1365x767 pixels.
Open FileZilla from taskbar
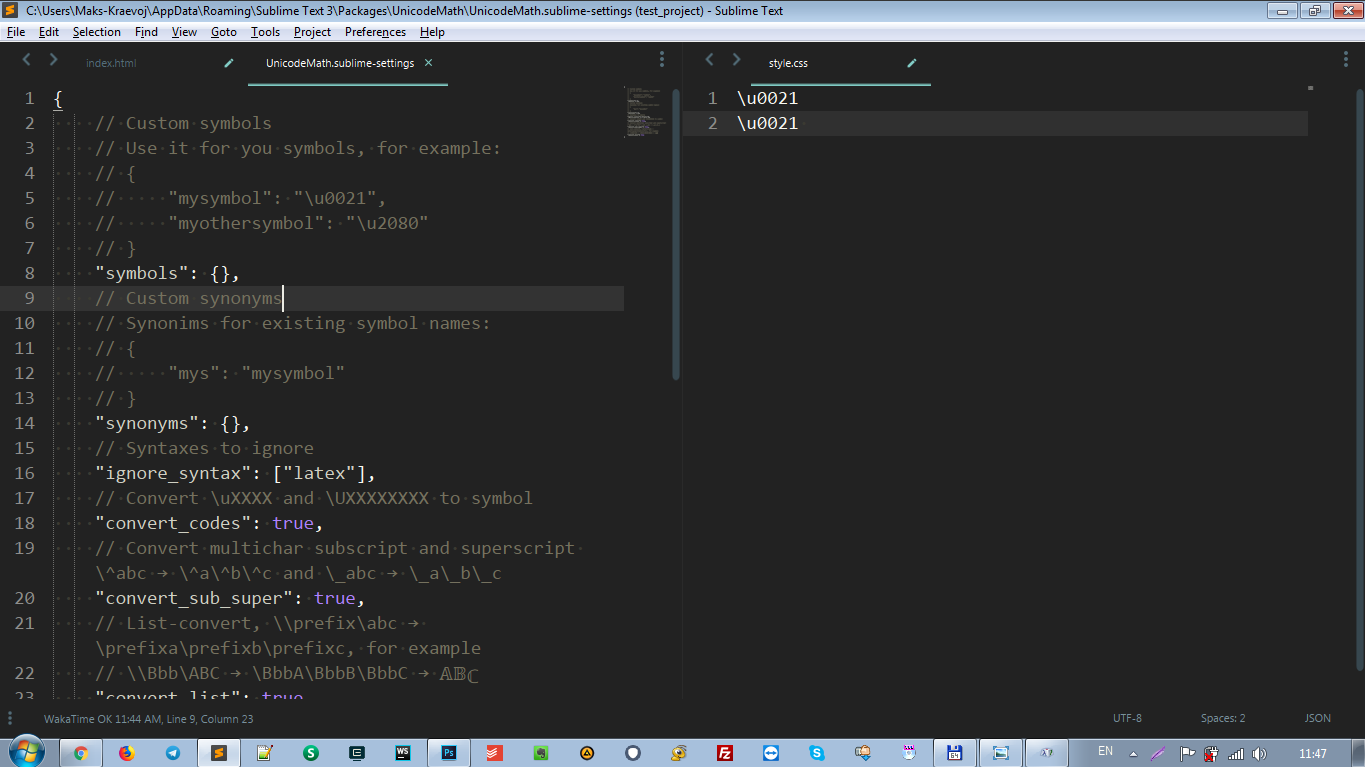click(725, 753)
